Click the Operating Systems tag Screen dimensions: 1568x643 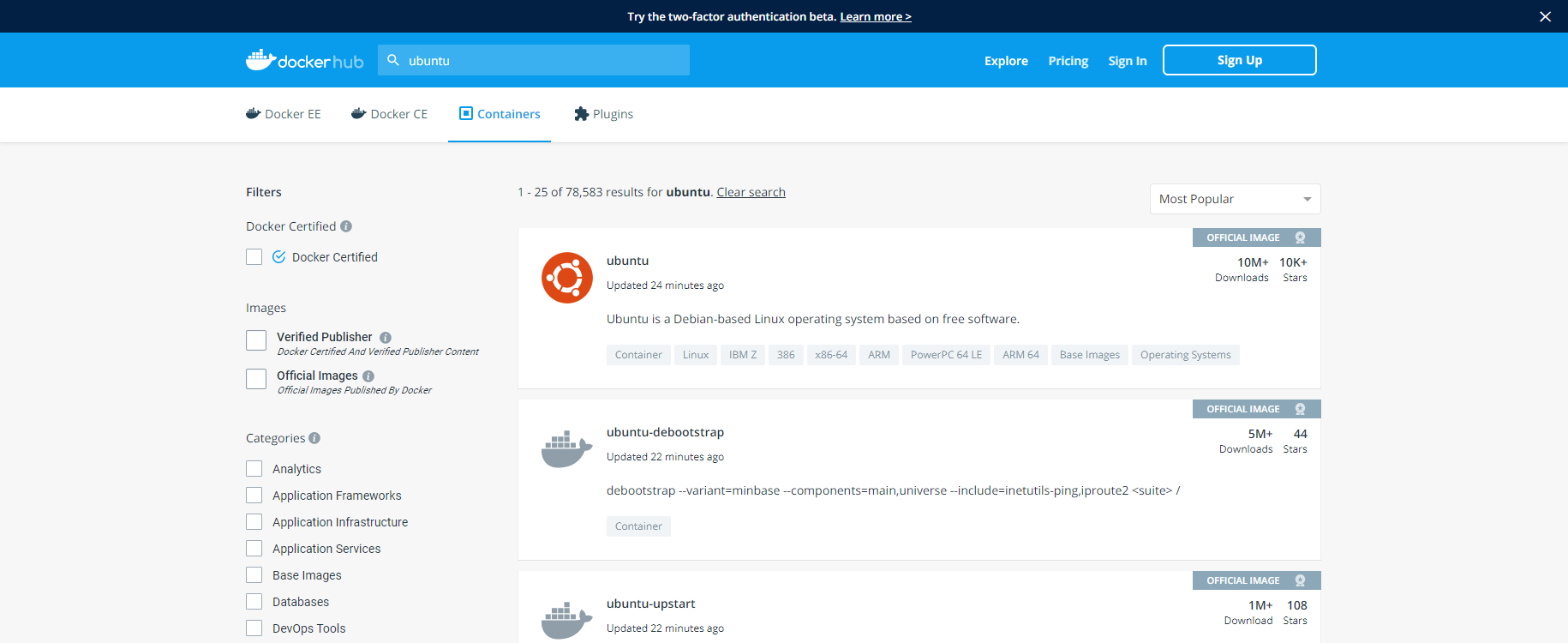click(x=1185, y=355)
